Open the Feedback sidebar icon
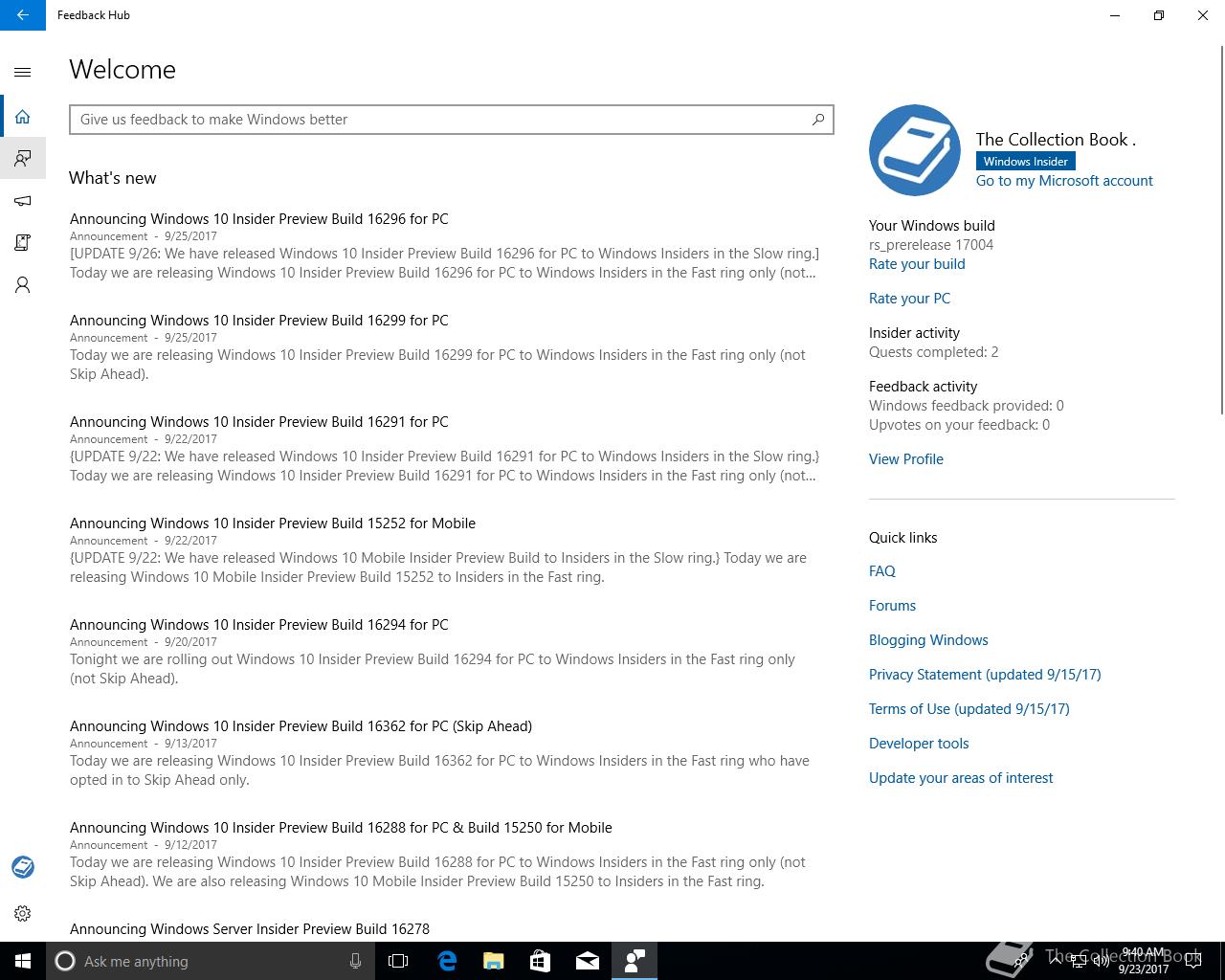This screenshot has width=1225, height=980. [23, 158]
